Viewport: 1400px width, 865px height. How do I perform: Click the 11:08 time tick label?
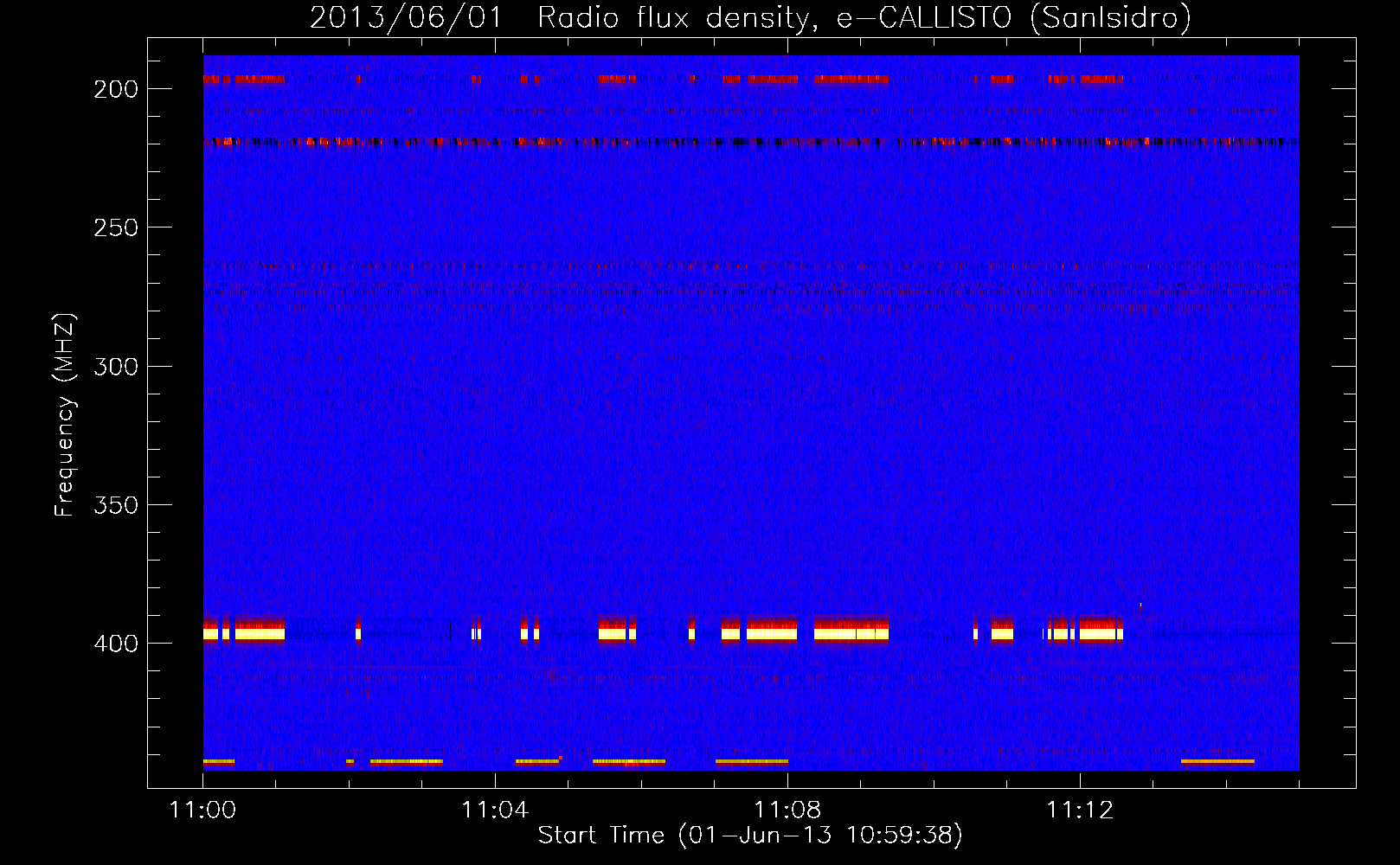(787, 811)
